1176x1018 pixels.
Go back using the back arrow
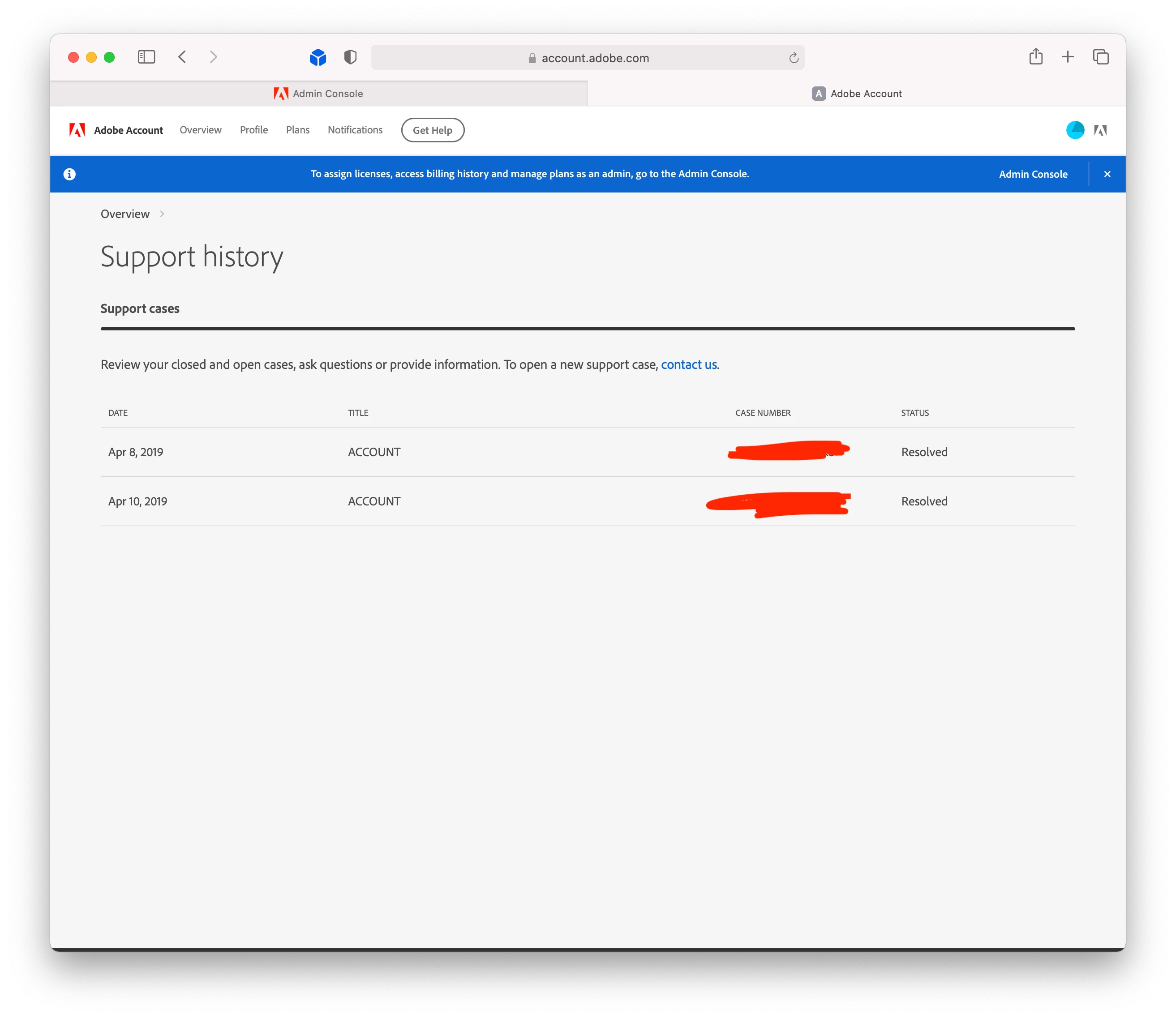tap(182, 57)
